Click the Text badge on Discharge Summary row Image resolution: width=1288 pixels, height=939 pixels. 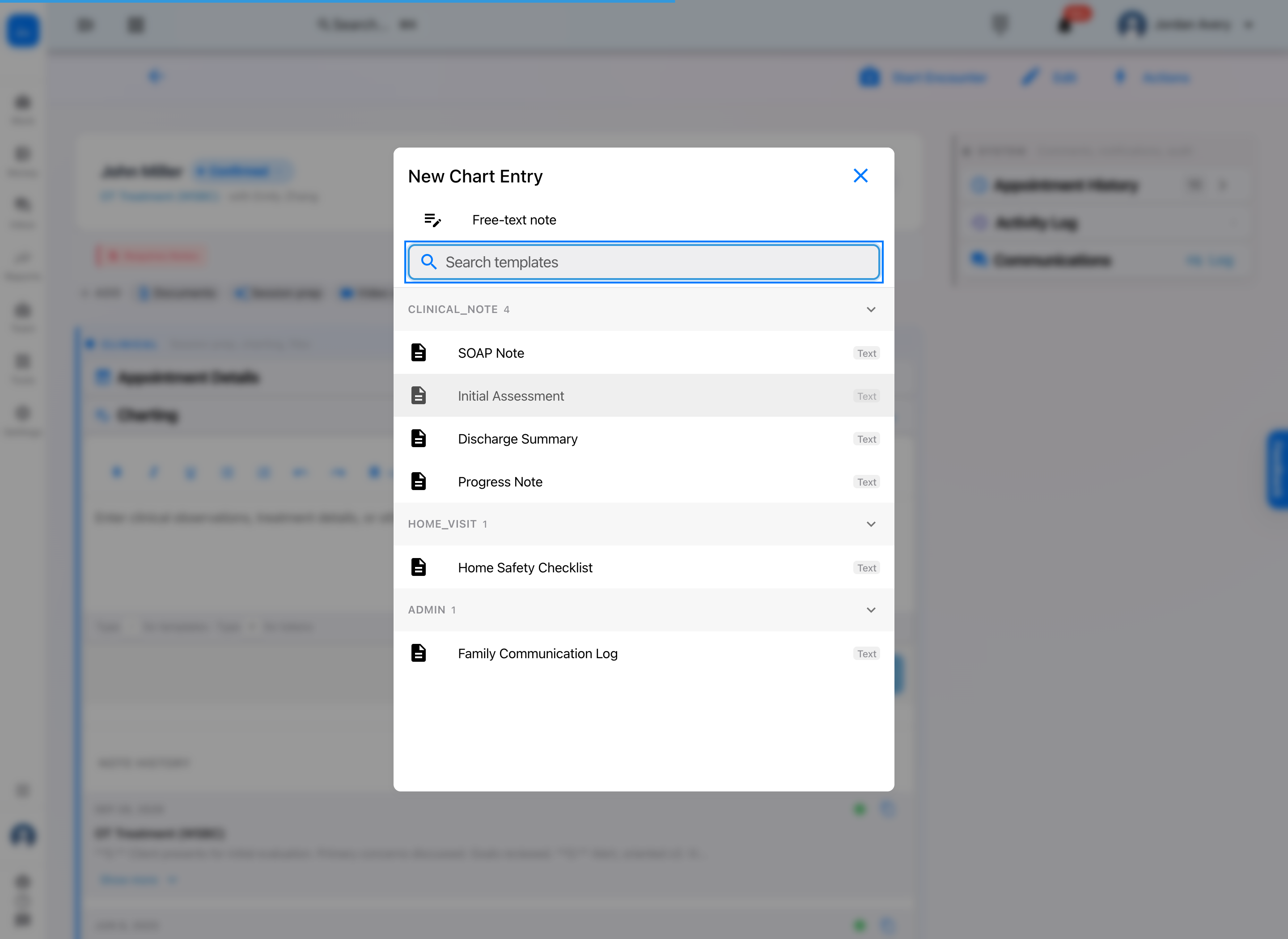click(x=866, y=440)
